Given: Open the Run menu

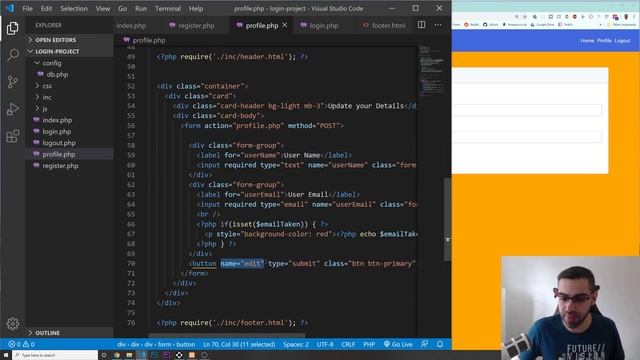Looking at the screenshot, I should point(141,8).
